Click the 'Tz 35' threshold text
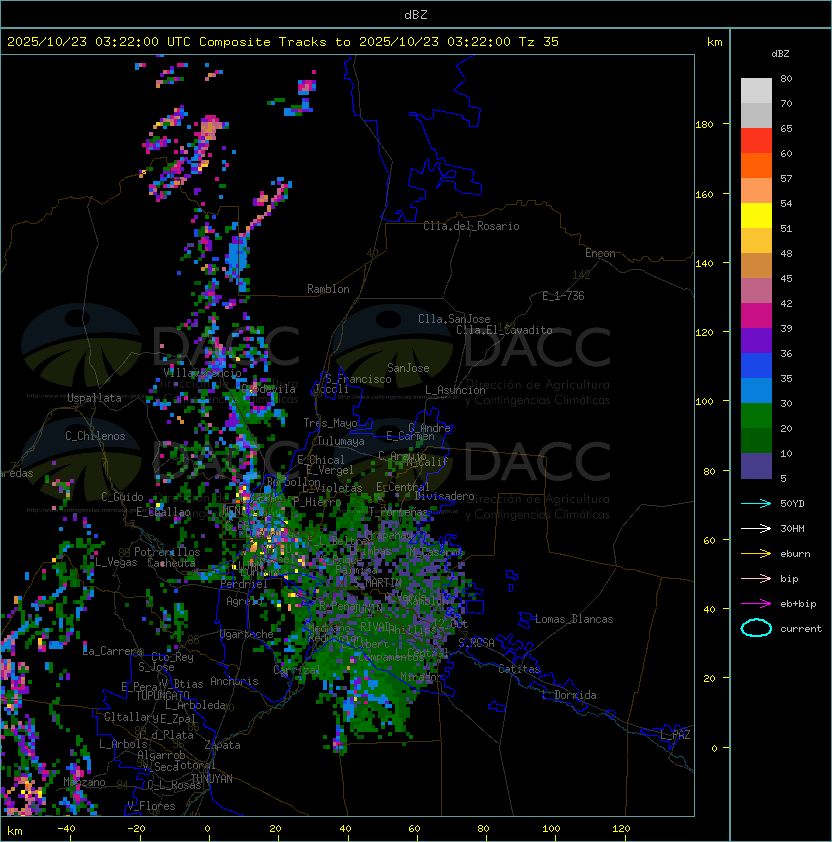 coord(539,42)
